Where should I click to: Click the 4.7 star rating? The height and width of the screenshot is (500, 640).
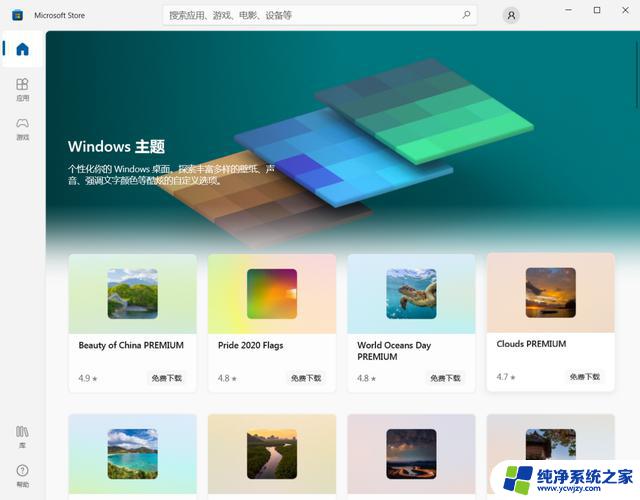pos(506,377)
